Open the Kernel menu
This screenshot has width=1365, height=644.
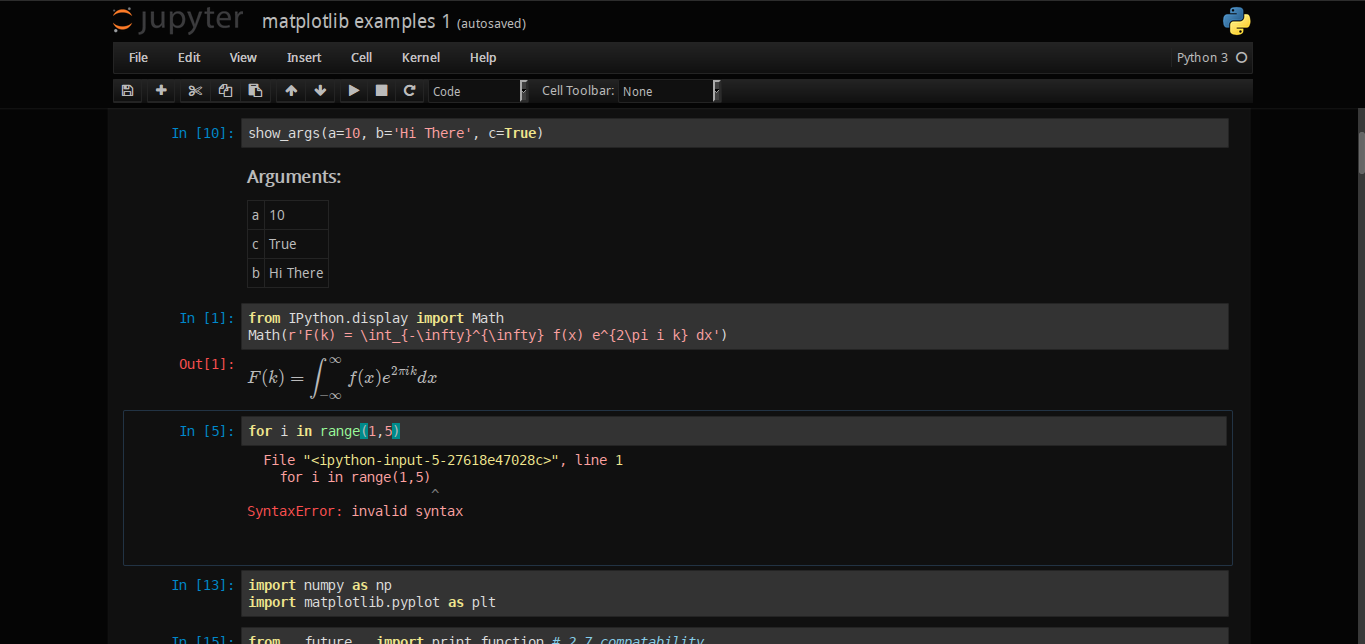[420, 57]
